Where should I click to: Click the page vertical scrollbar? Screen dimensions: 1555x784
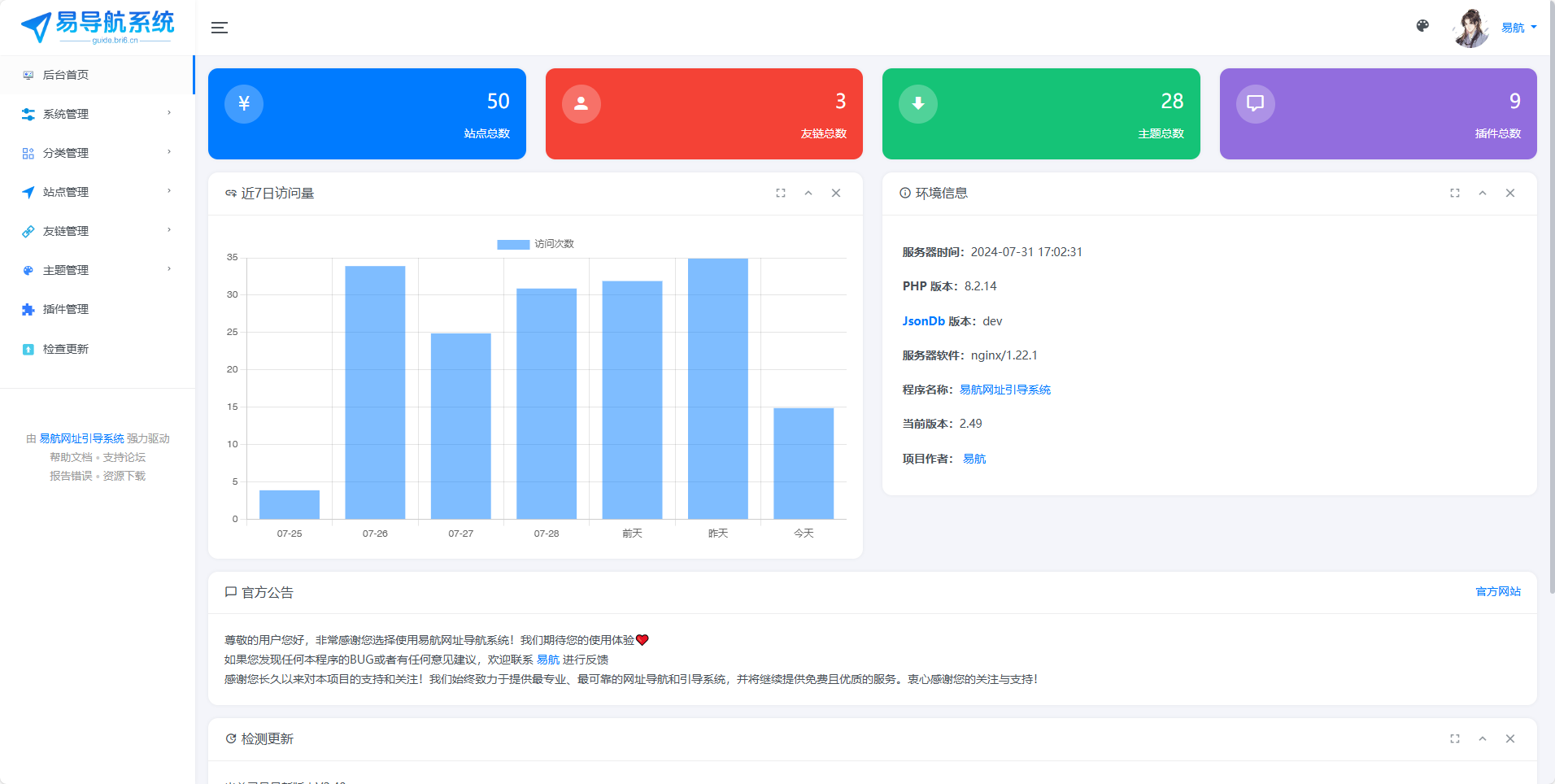coord(1552,297)
